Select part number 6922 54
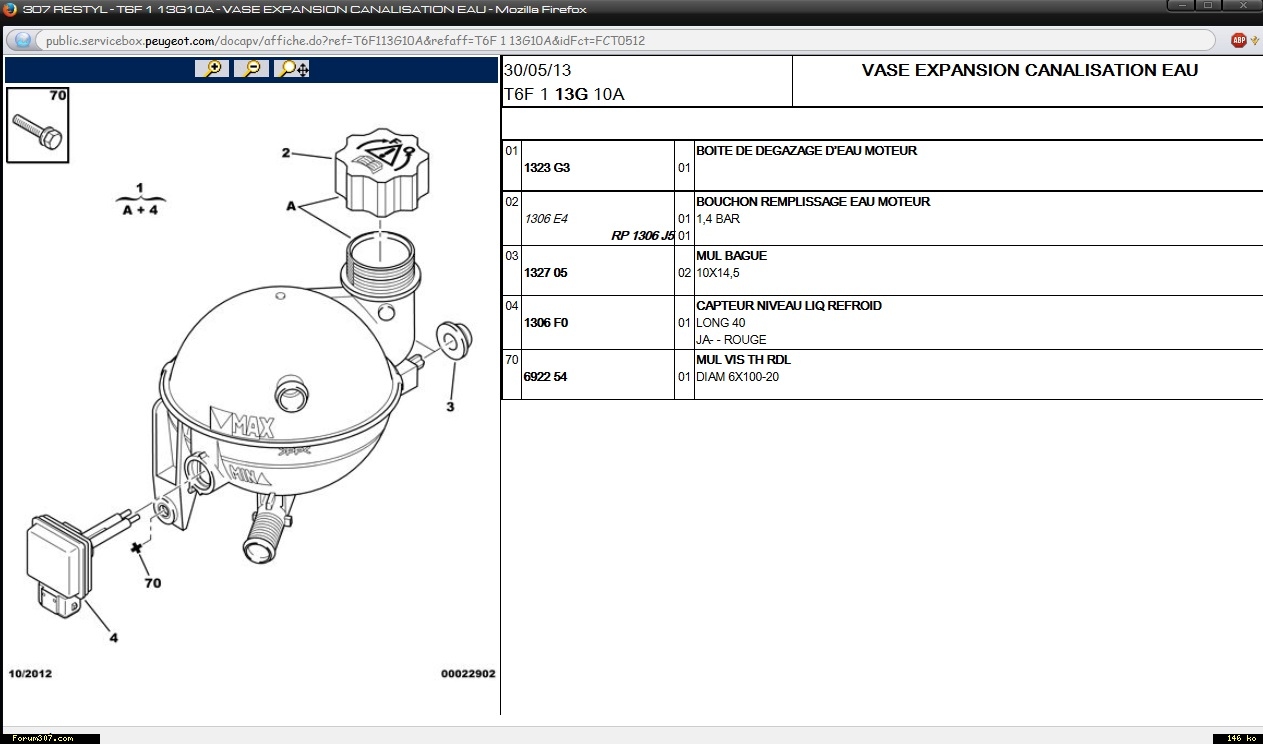 (x=545, y=377)
